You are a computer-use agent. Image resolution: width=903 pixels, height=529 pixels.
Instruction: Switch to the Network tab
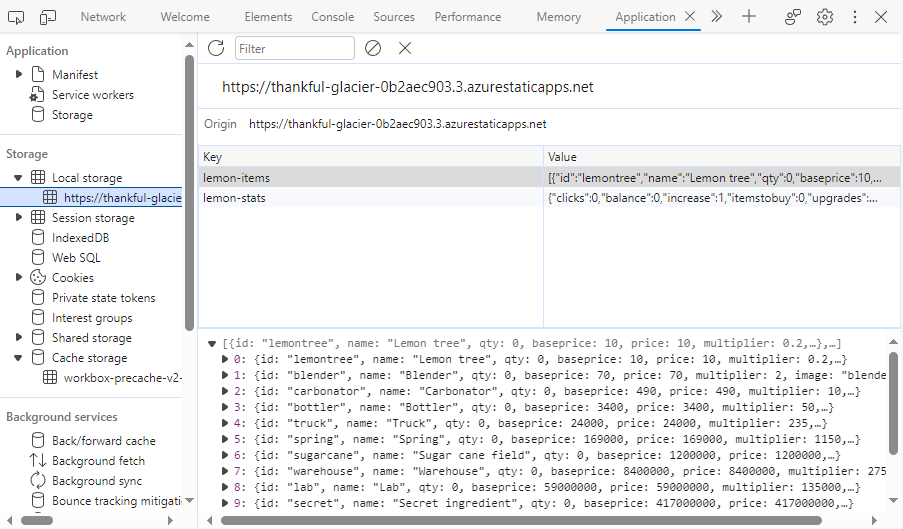click(x=103, y=17)
